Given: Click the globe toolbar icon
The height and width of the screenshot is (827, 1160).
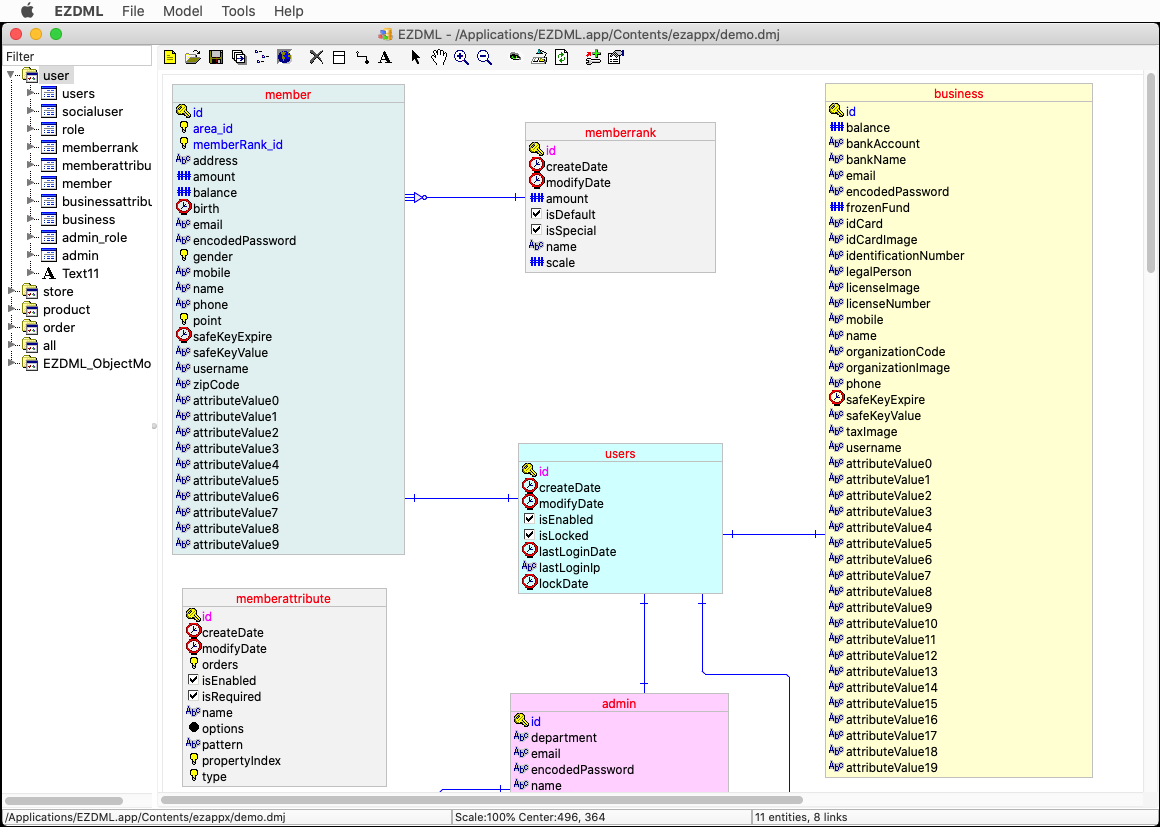Looking at the screenshot, I should pos(285,57).
